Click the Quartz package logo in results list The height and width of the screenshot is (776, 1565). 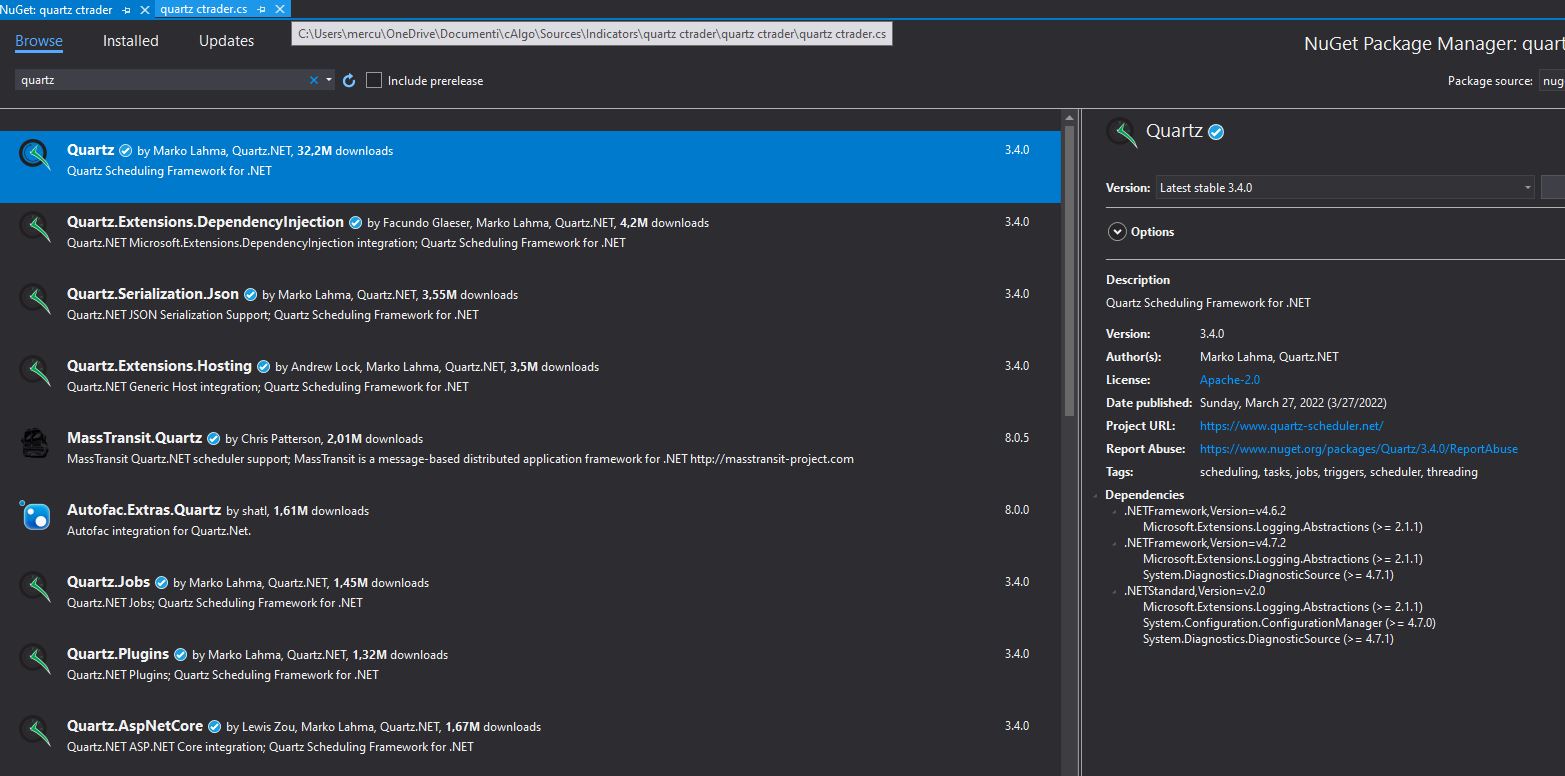(x=35, y=155)
